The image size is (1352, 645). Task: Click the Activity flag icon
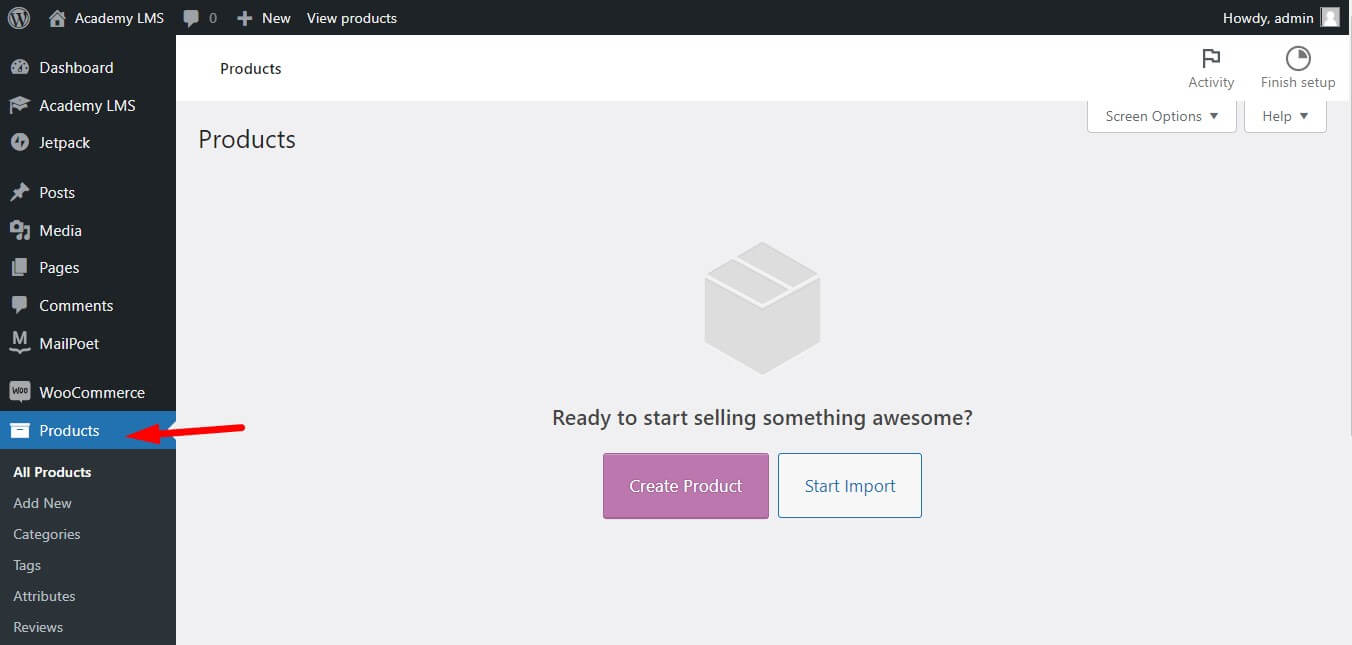(1211, 58)
